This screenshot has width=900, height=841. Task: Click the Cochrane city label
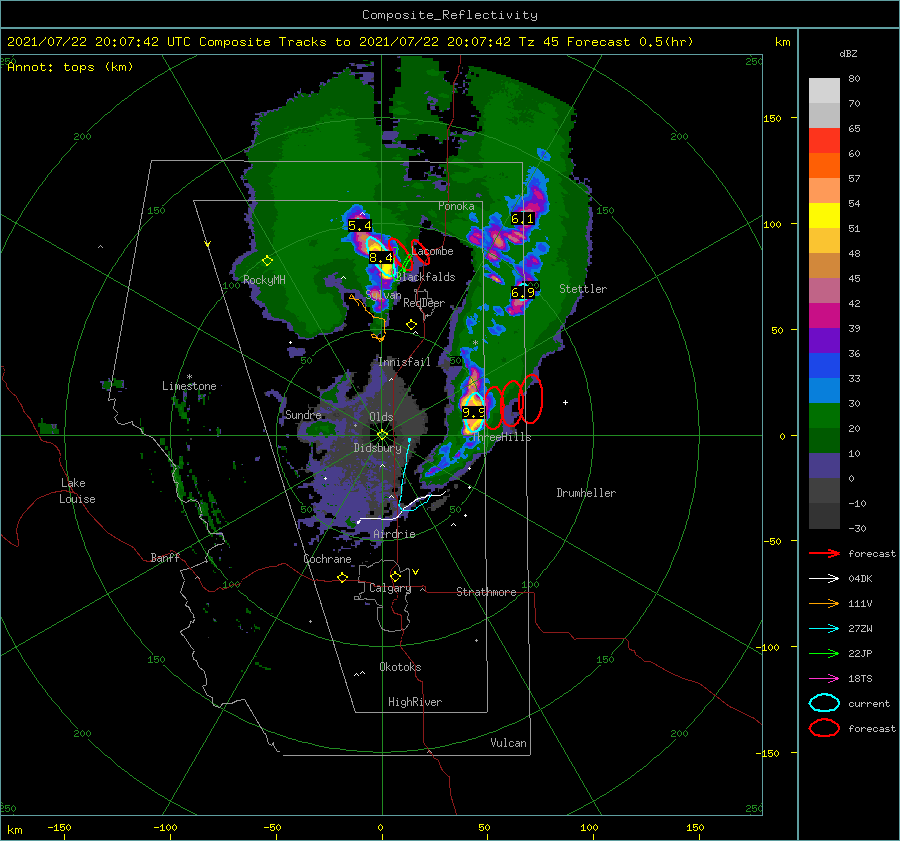click(327, 559)
